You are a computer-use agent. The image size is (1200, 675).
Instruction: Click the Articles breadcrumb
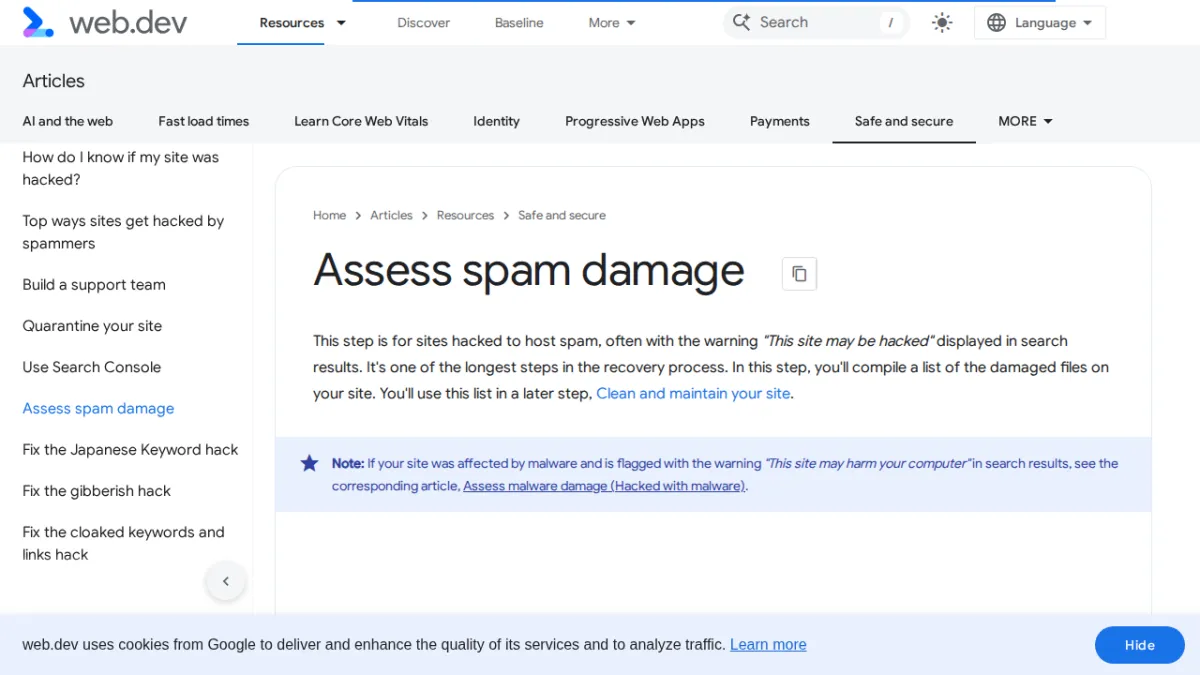pos(391,215)
